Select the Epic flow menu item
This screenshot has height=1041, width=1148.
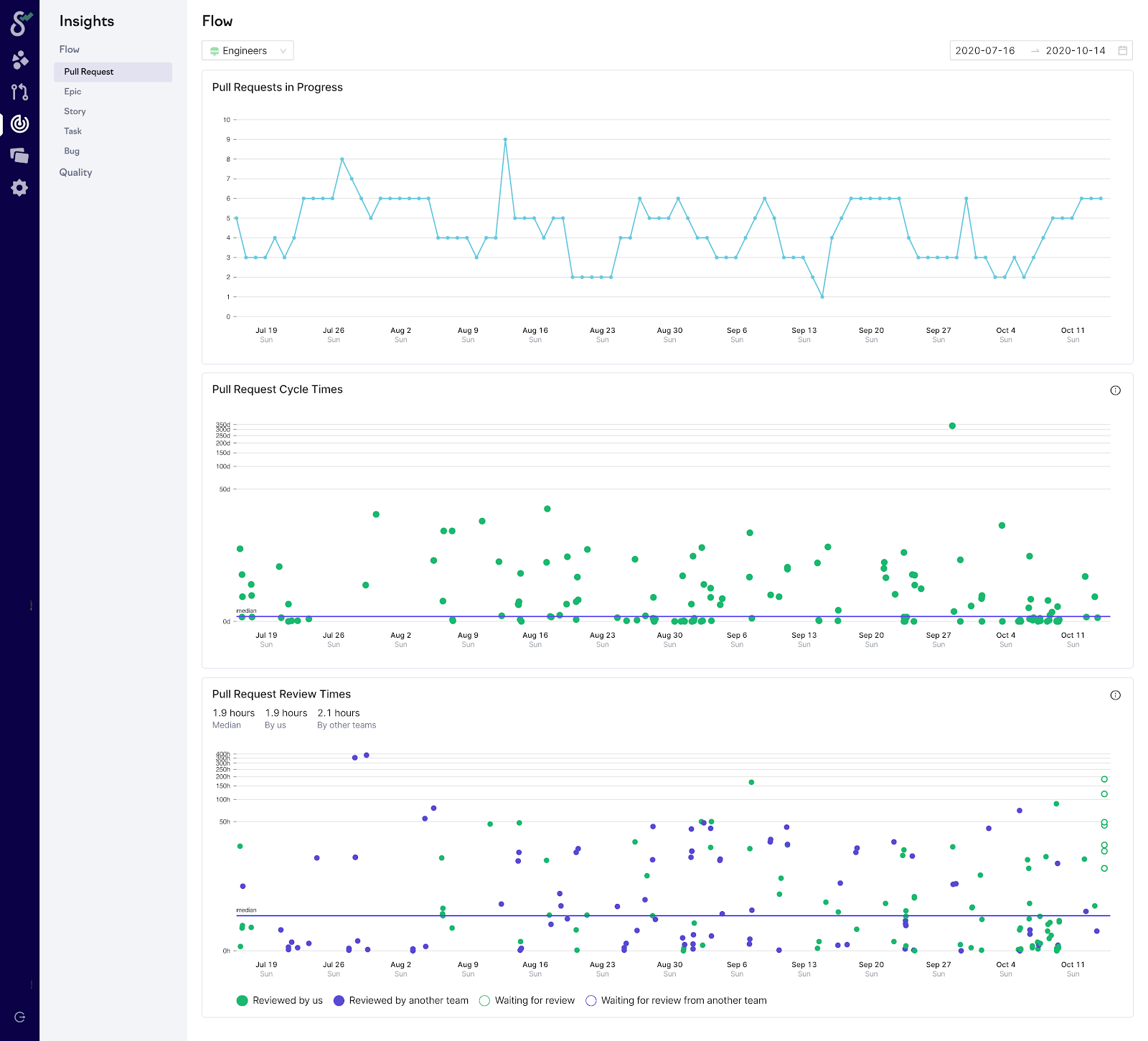click(x=72, y=91)
